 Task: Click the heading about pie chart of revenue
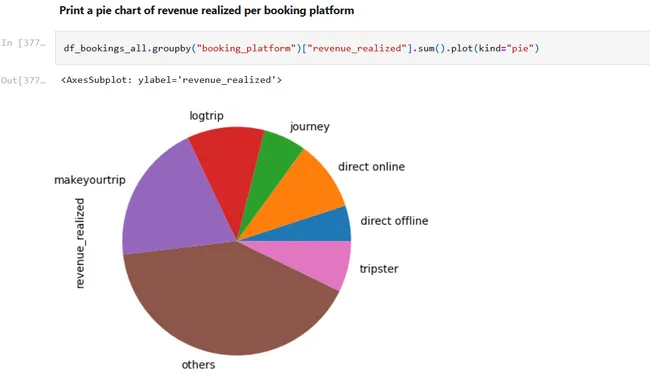[206, 10]
